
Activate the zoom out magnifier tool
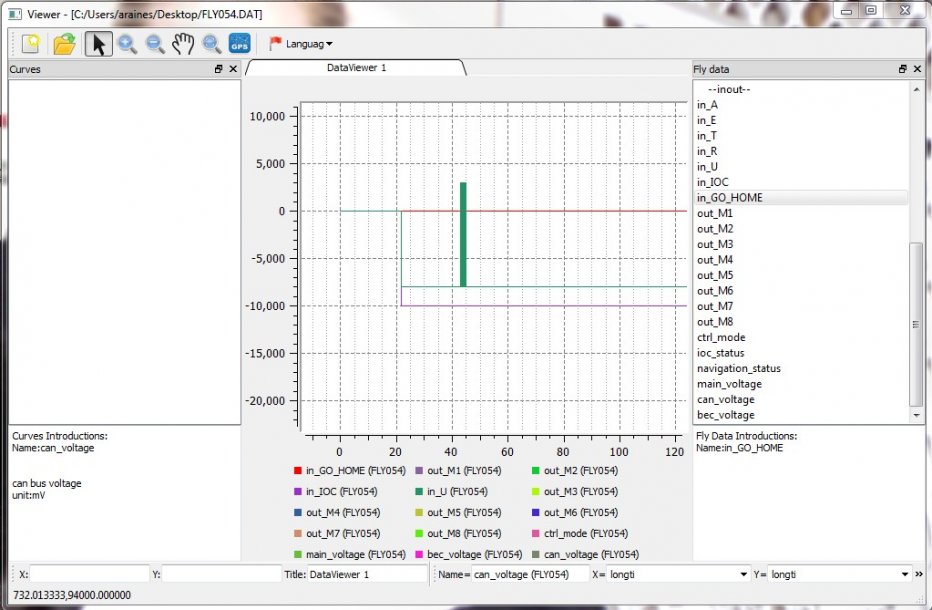155,43
